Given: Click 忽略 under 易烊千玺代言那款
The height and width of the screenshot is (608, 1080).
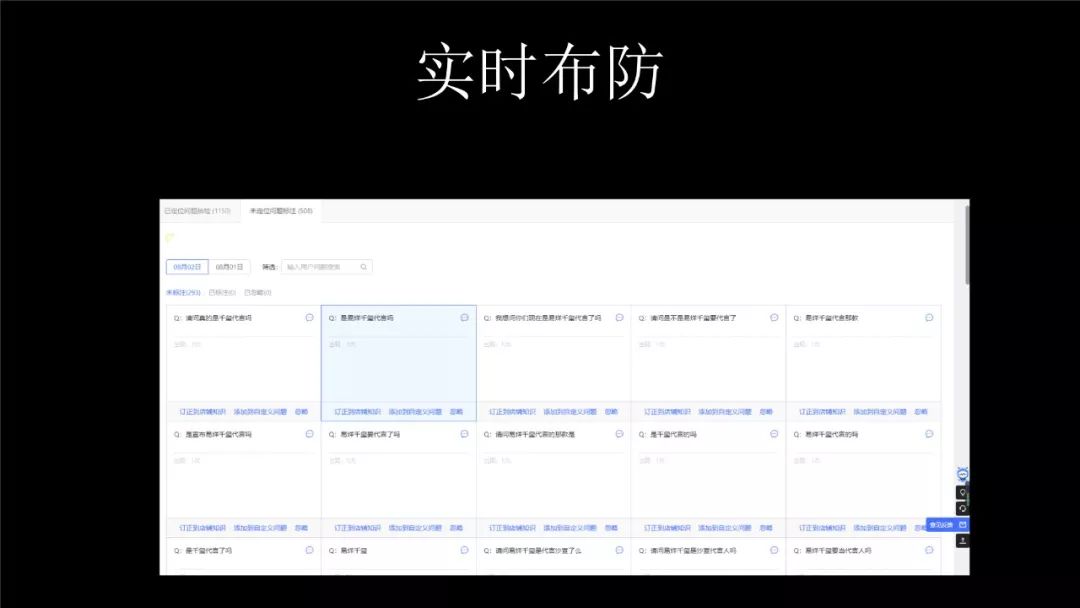Looking at the screenshot, I should [x=922, y=412].
